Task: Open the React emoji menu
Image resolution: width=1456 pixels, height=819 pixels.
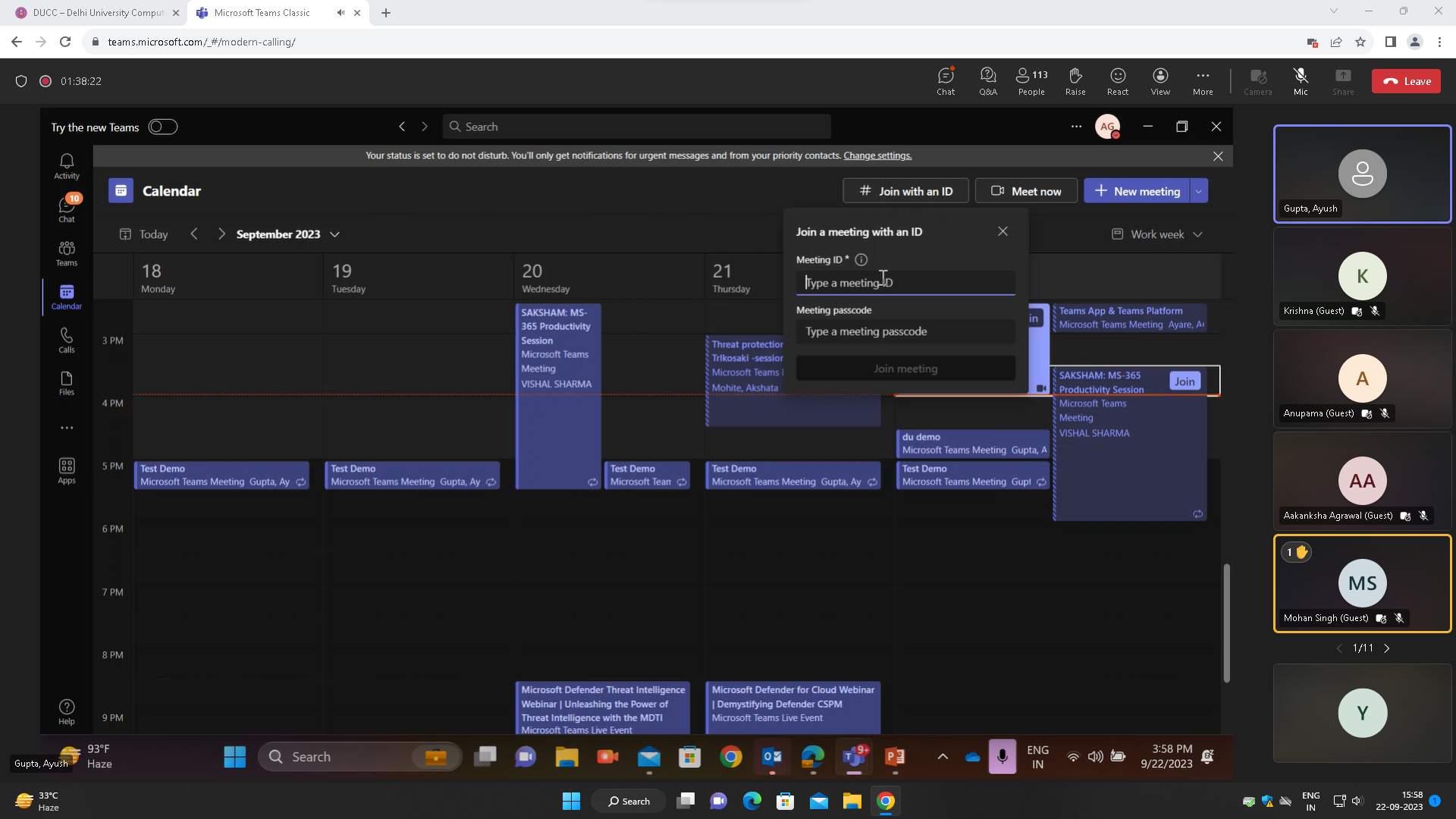Action: point(1118,81)
